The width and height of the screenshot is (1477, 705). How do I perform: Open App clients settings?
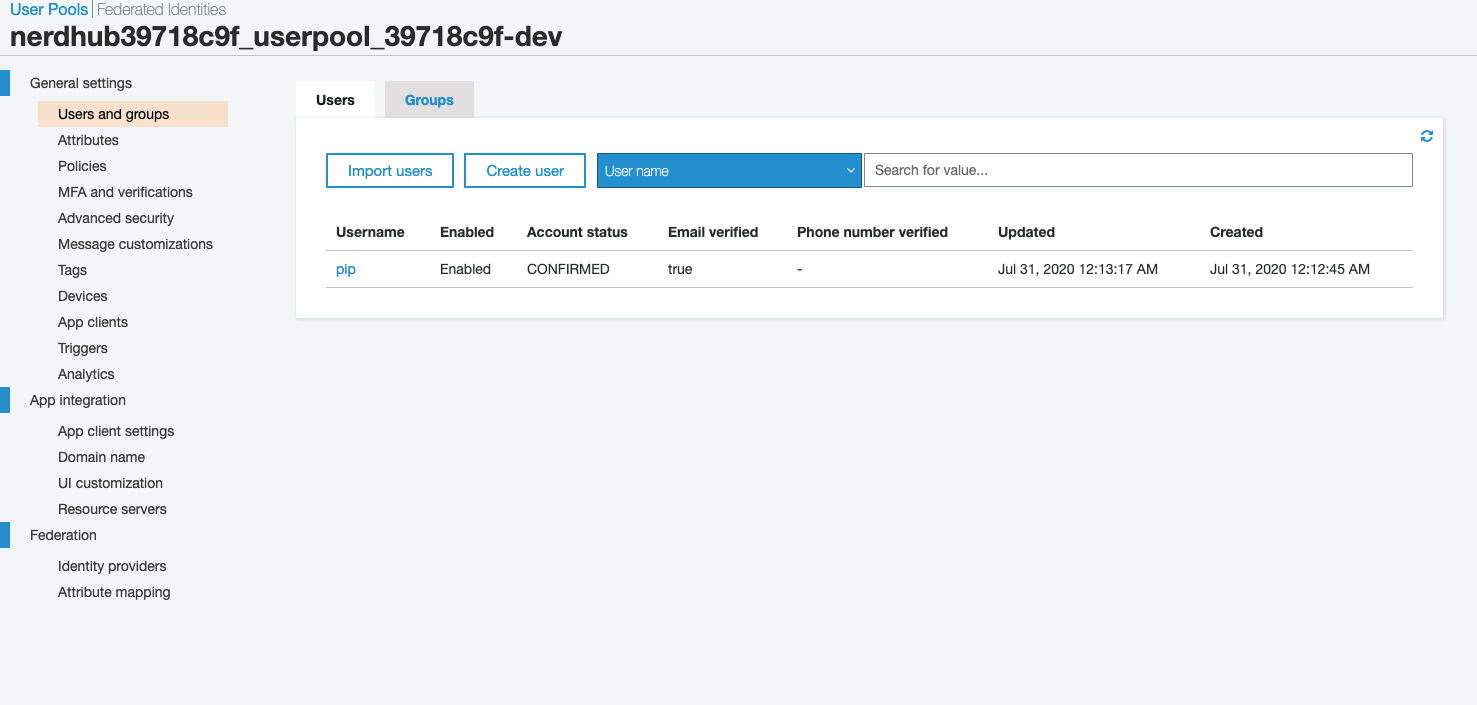(x=92, y=321)
